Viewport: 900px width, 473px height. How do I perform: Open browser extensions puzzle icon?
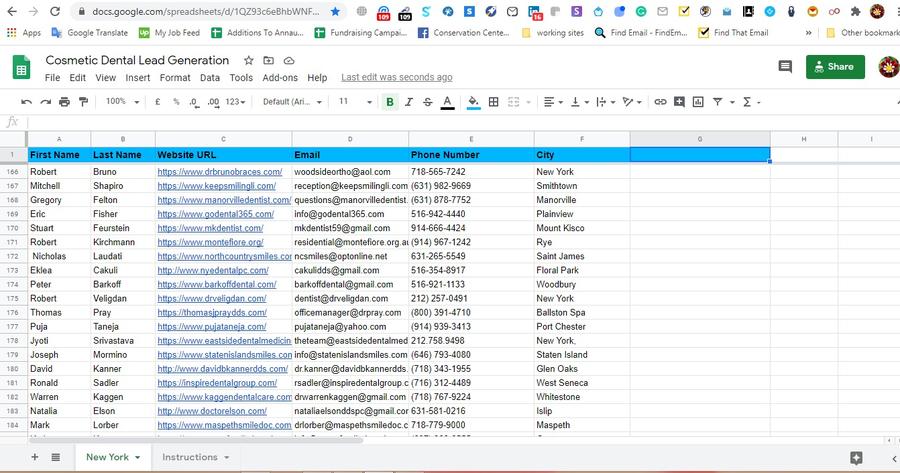click(x=855, y=11)
